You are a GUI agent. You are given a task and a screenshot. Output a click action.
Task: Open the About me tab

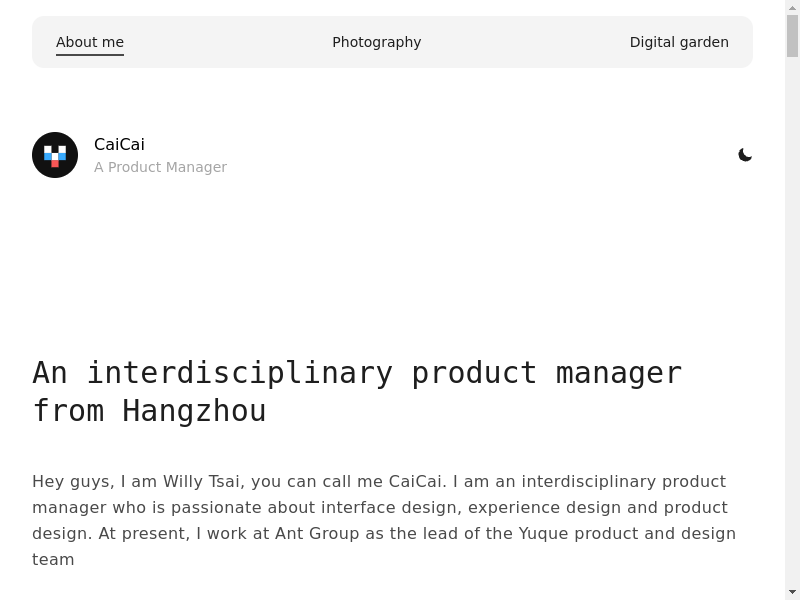tap(90, 42)
